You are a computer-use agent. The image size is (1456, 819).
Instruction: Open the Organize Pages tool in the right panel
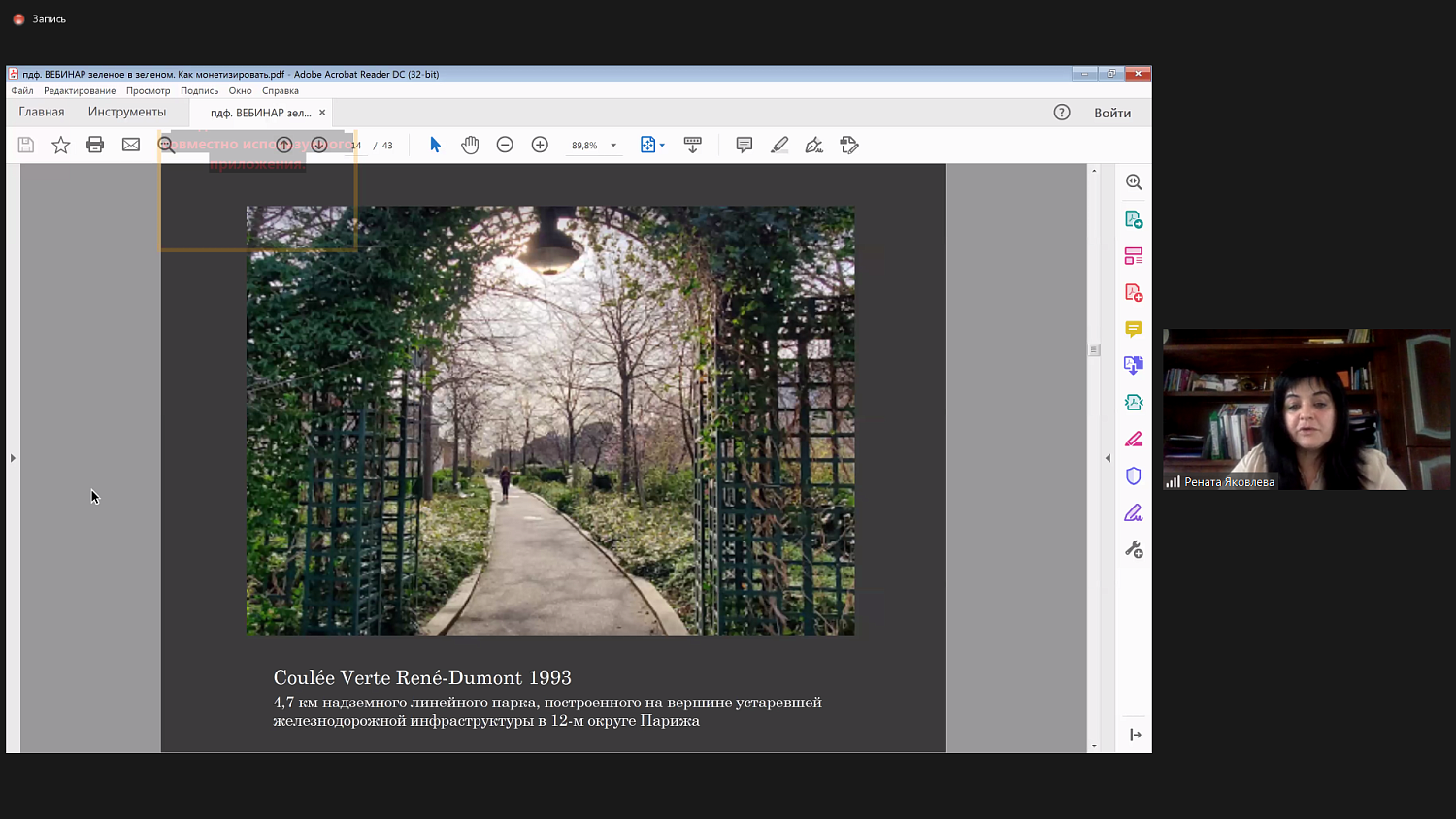pos(1134,256)
